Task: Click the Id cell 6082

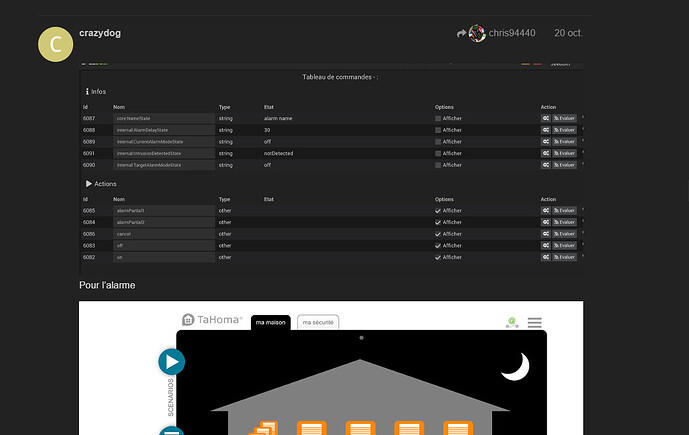Action: tap(89, 257)
